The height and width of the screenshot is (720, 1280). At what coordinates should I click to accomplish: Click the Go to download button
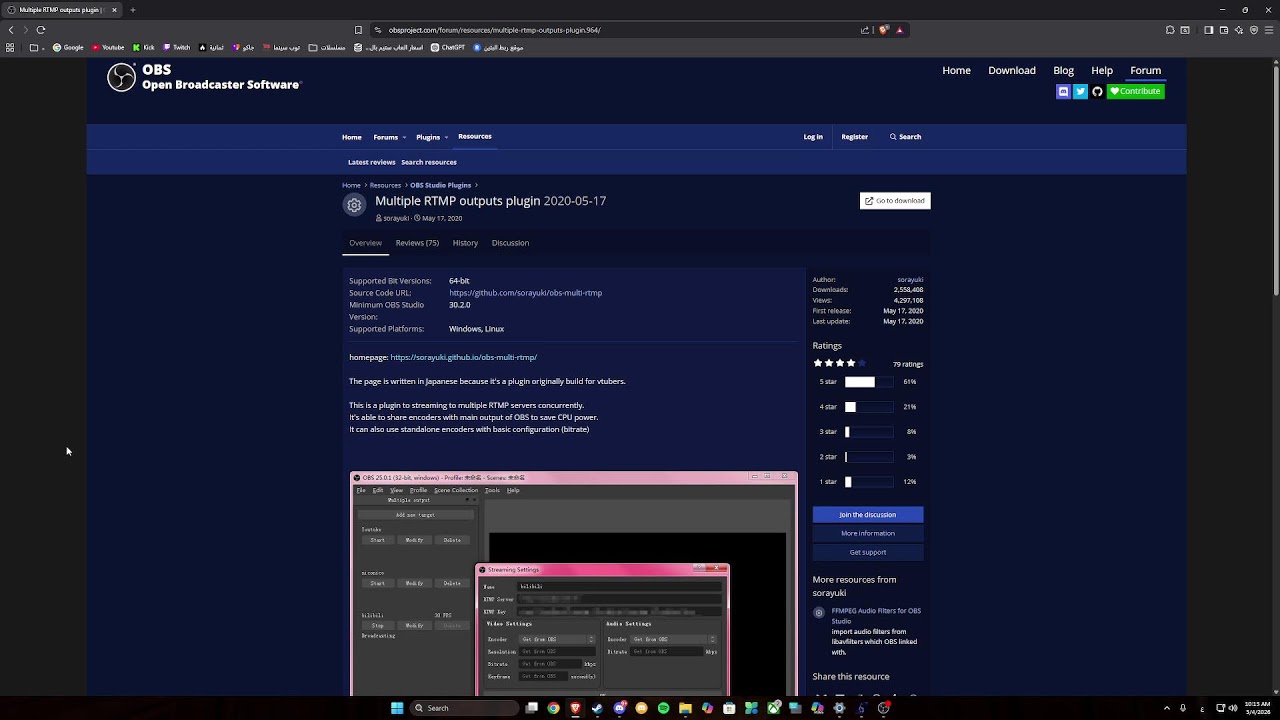click(x=895, y=201)
